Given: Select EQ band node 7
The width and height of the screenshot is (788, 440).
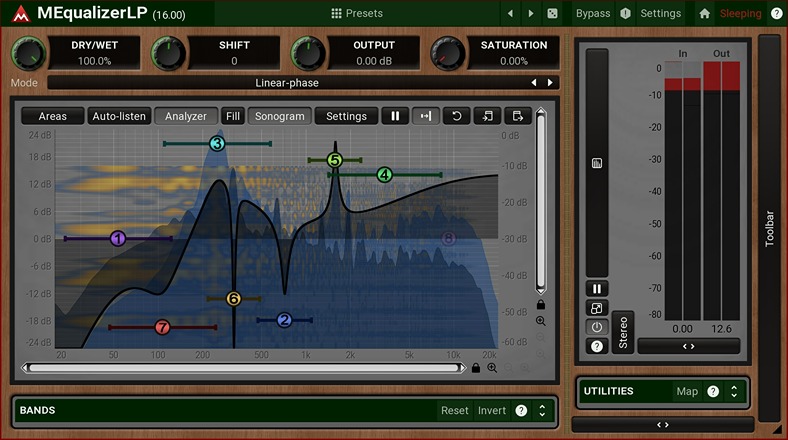Looking at the screenshot, I should [162, 327].
